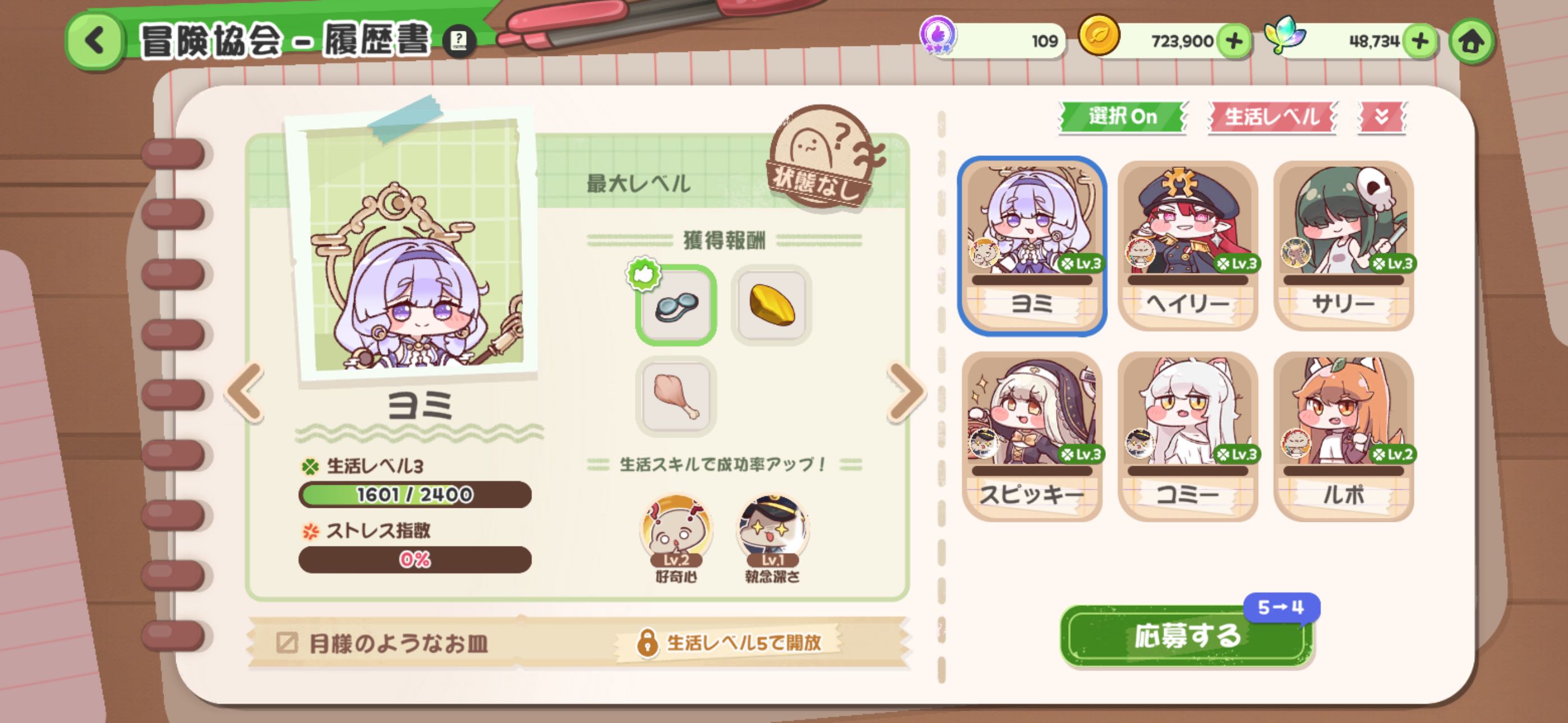Show next character with right arrow
This screenshot has width=1568, height=723.
pos(905,392)
